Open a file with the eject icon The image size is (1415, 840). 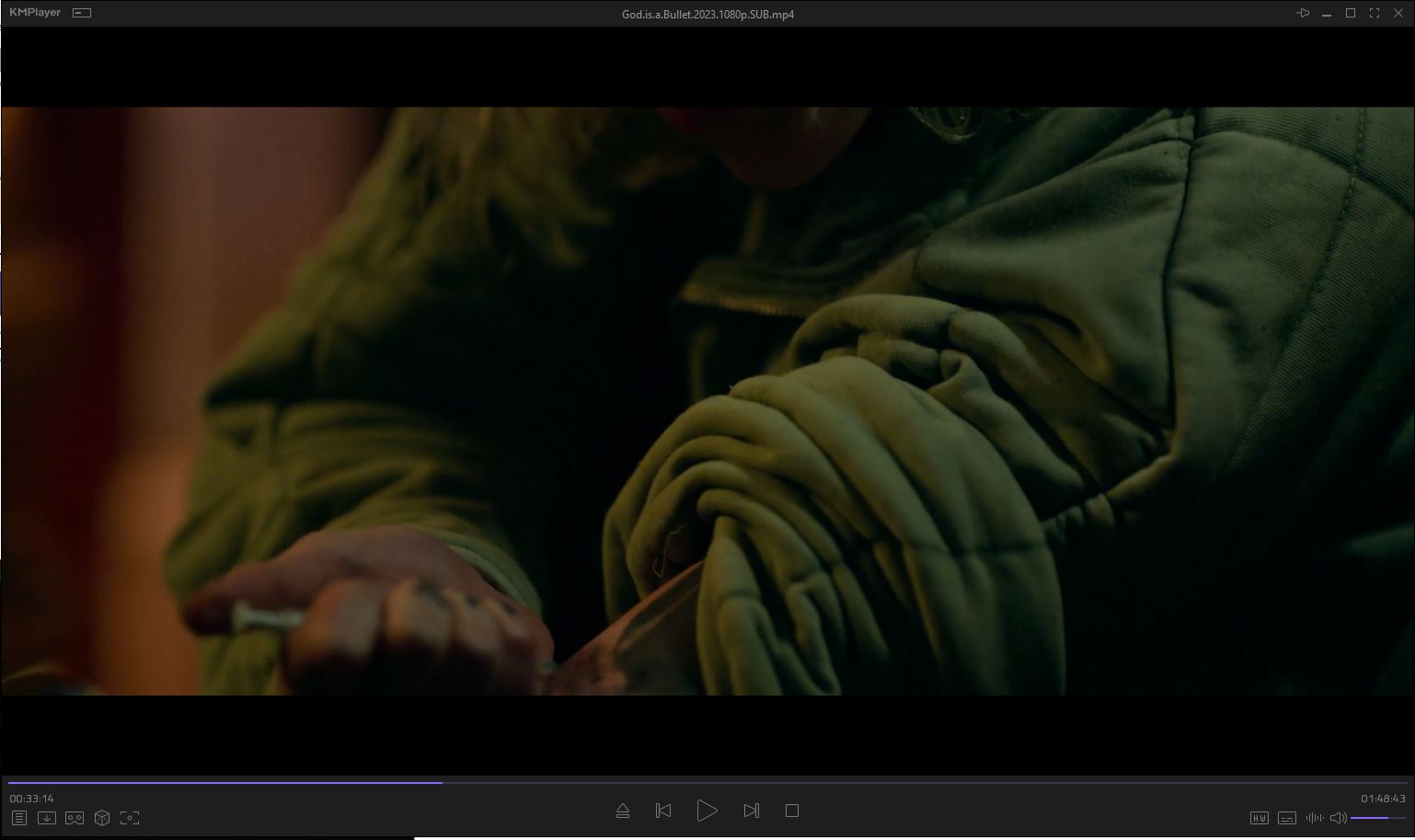tap(623, 811)
